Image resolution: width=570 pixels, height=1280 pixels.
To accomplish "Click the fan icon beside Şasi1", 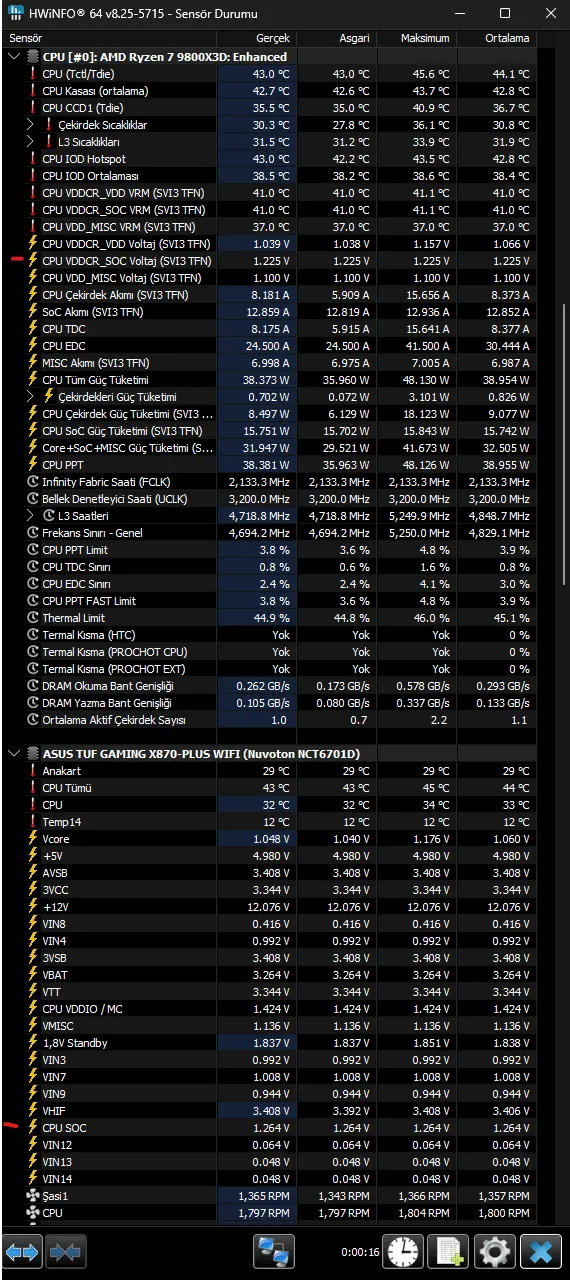I will point(32,1195).
